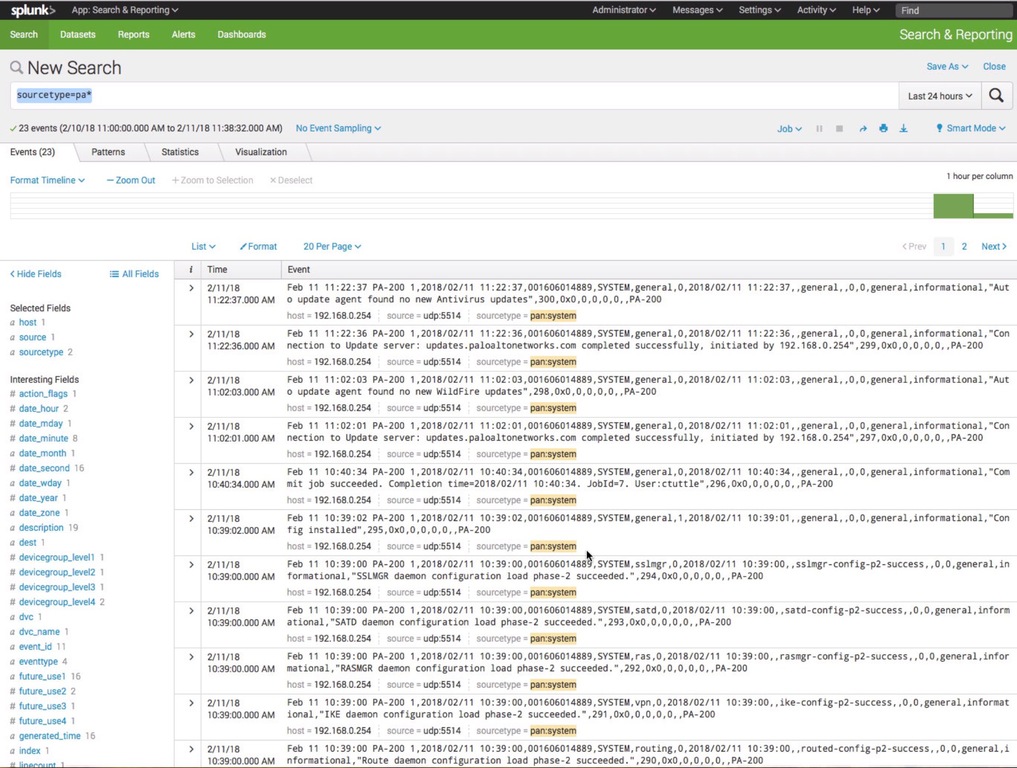Print the search results
The height and width of the screenshot is (768, 1017).
pos(883,128)
